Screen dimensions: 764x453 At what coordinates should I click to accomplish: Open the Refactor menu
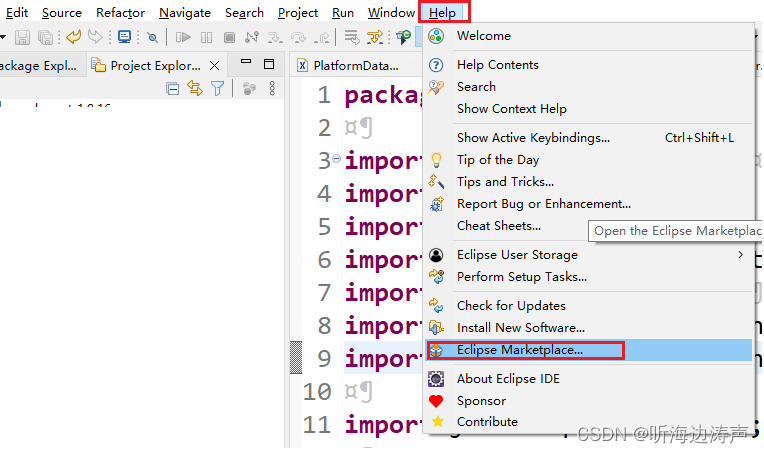coord(120,13)
